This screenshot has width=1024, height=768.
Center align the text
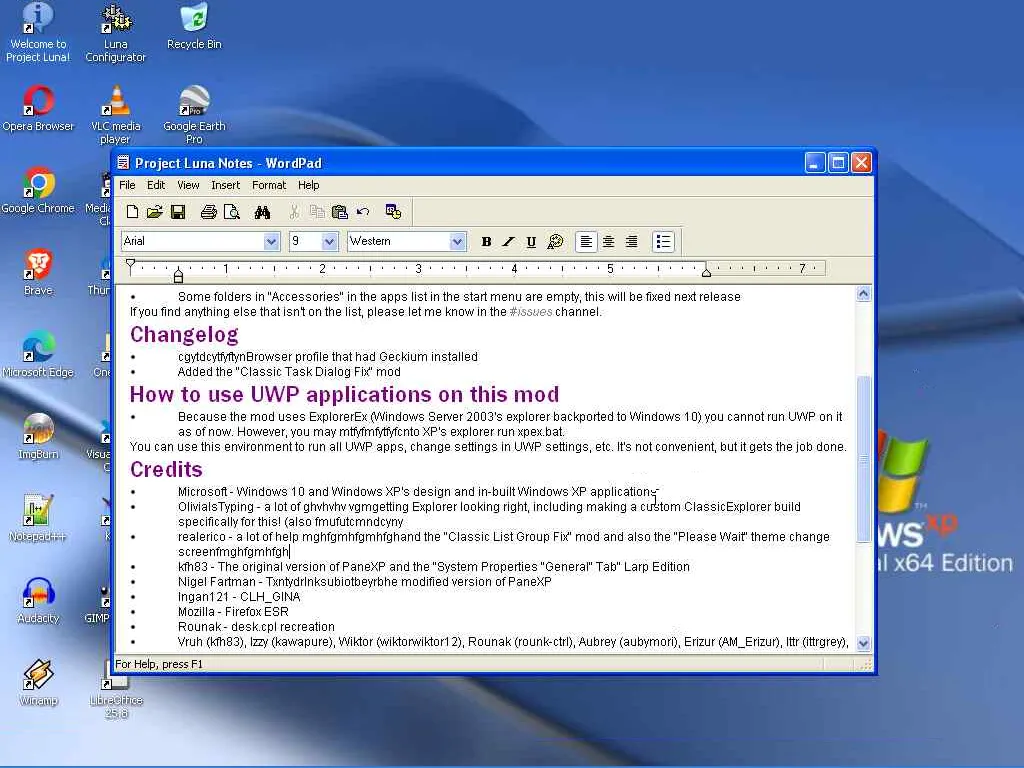point(609,242)
